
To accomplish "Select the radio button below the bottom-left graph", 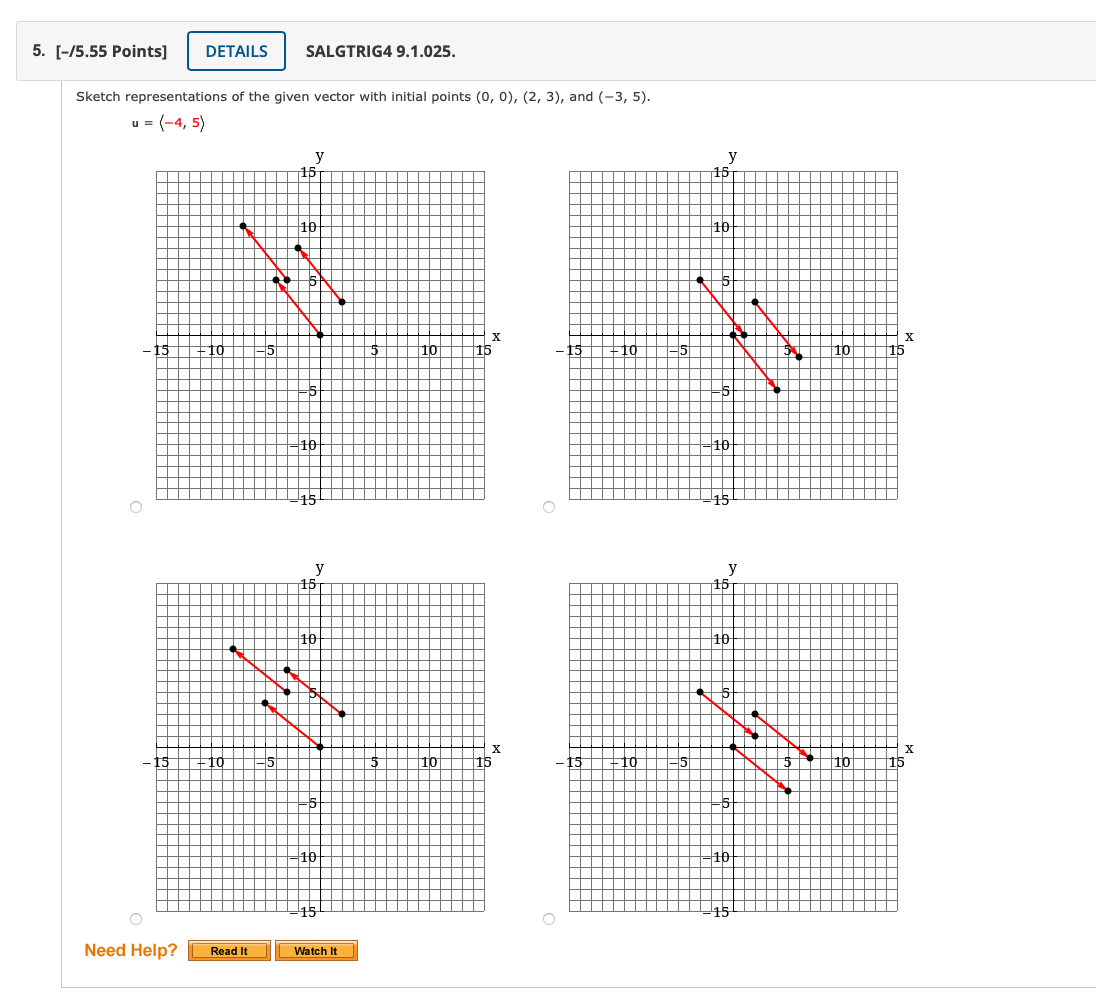I will (135, 919).
